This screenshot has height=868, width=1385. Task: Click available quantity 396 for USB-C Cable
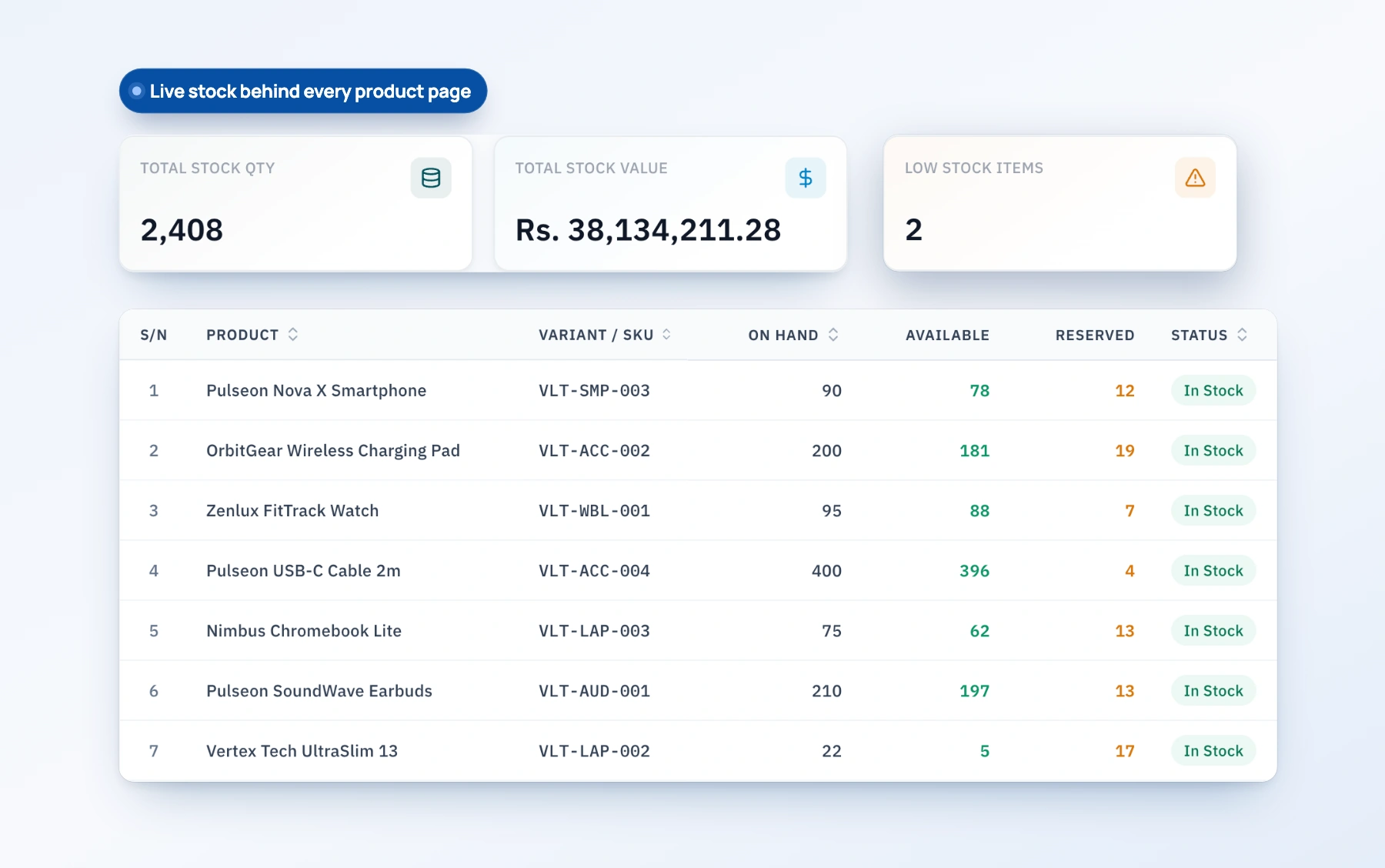tap(974, 570)
